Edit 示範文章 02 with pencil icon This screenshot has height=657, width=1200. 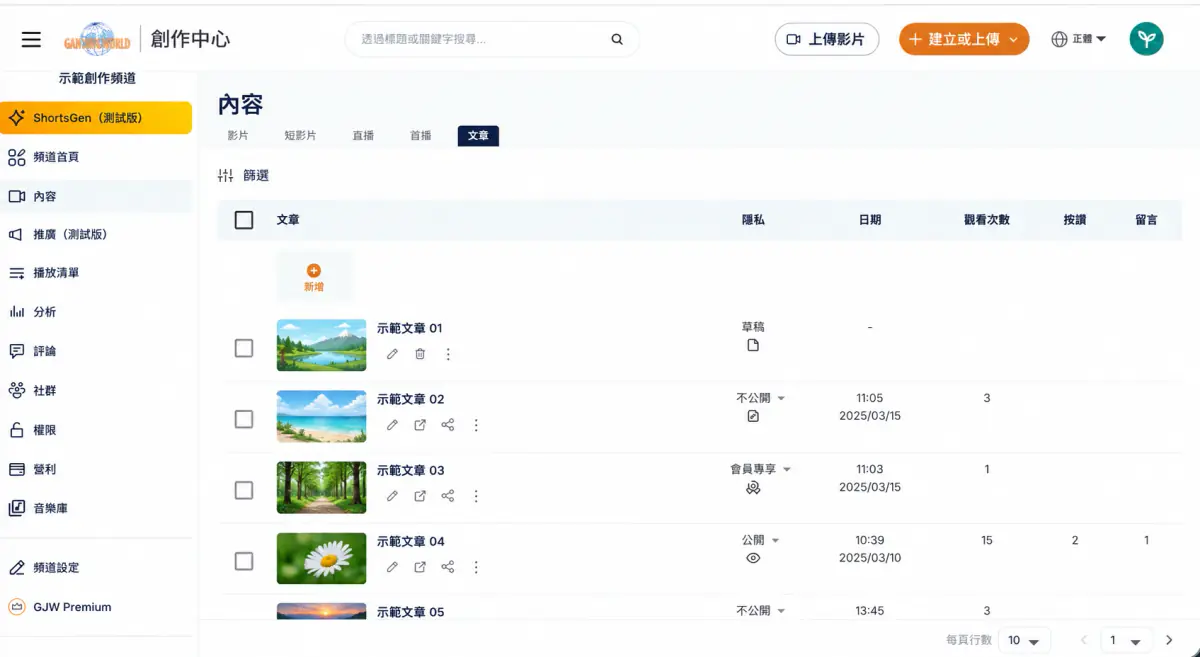point(392,425)
